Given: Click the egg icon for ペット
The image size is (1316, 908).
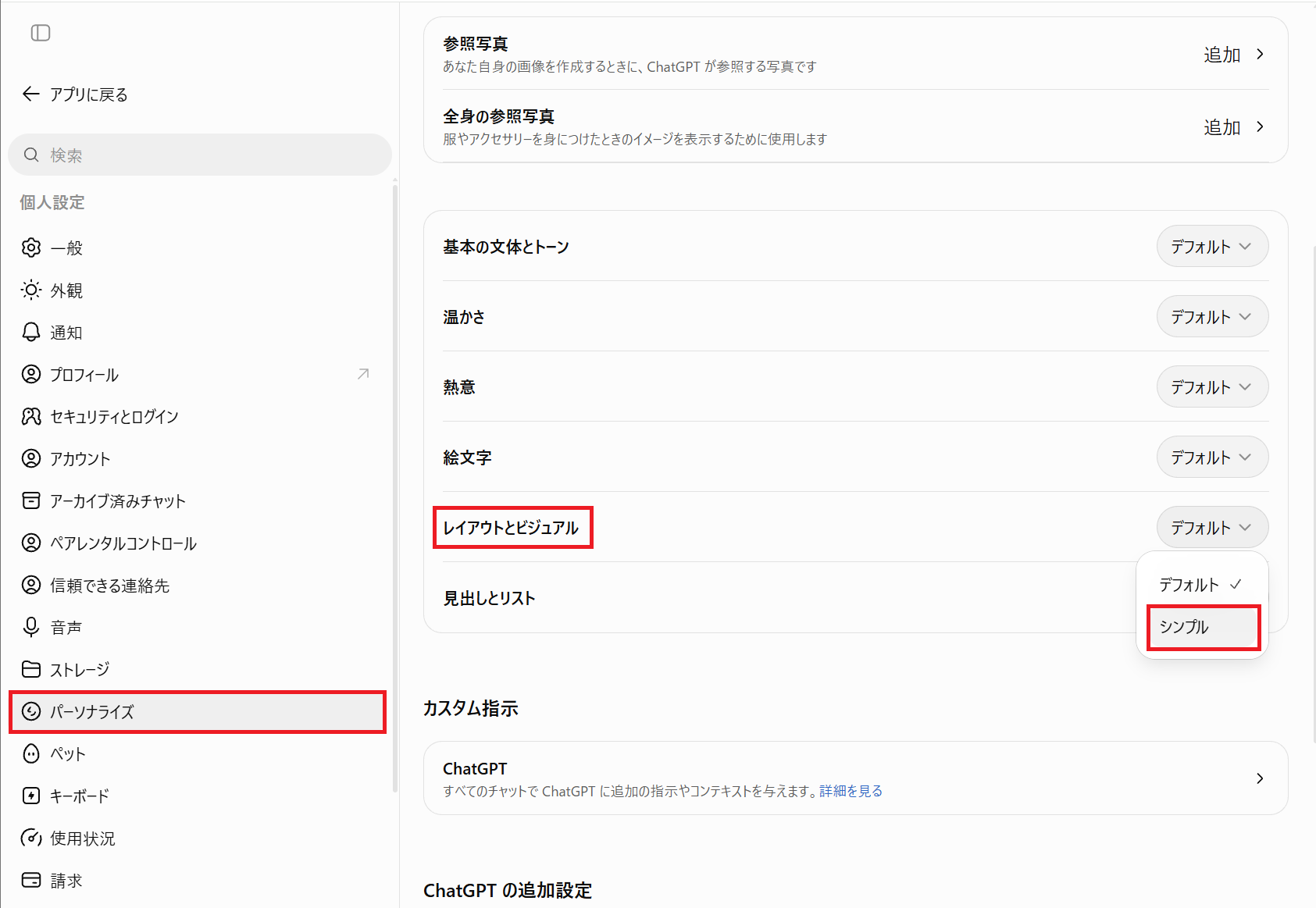Looking at the screenshot, I should (31, 753).
